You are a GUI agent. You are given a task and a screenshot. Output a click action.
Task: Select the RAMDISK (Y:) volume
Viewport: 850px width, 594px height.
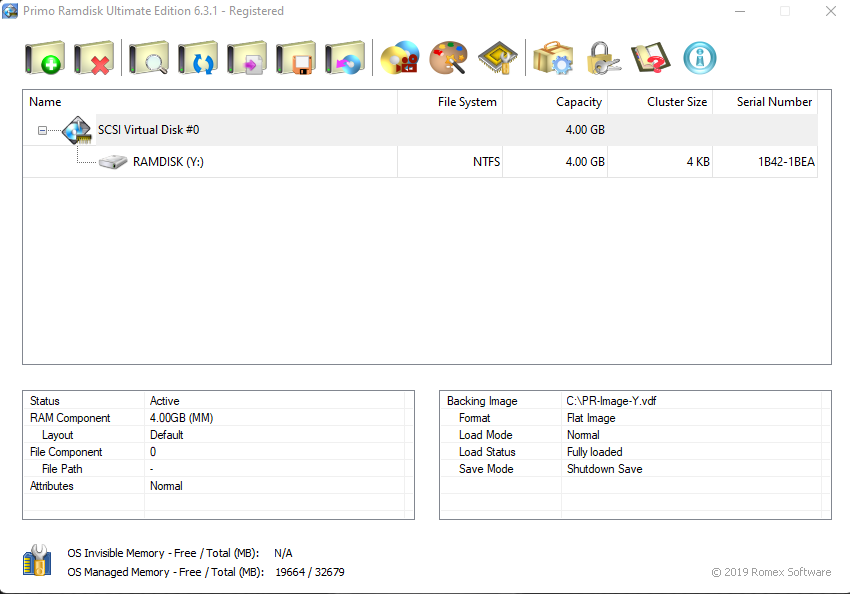(167, 162)
